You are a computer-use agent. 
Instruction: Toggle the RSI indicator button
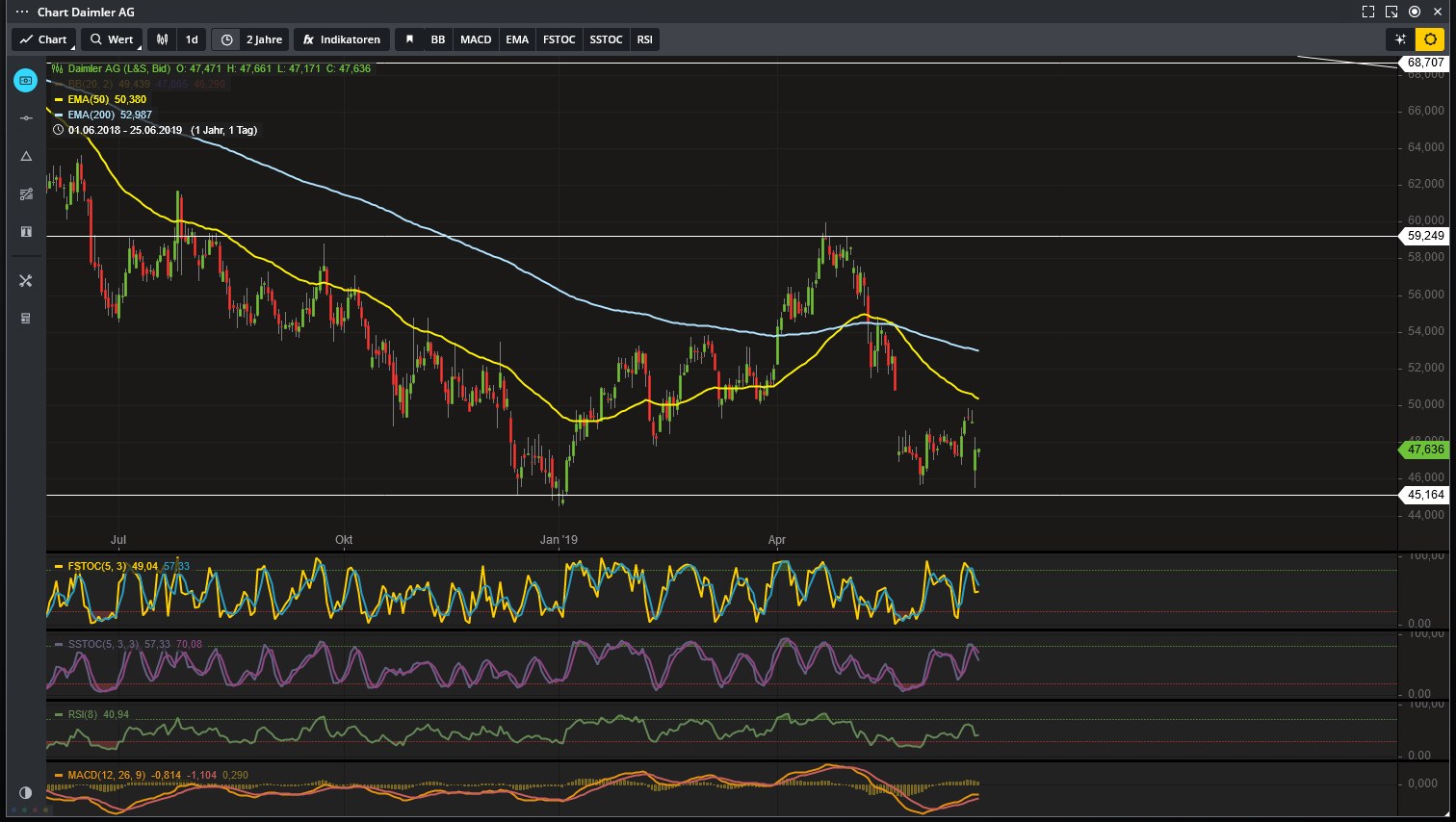click(644, 39)
